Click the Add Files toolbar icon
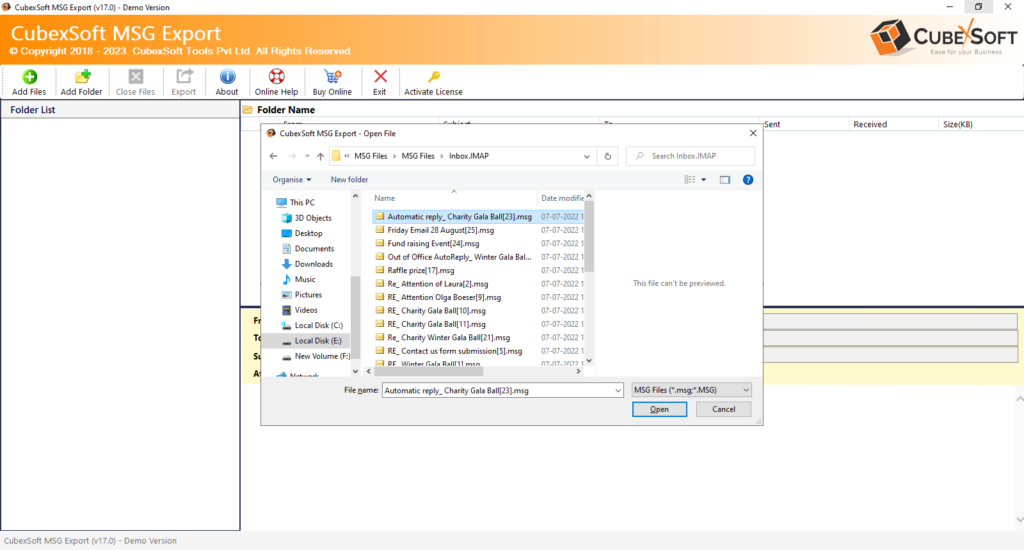1024x550 pixels. (29, 76)
